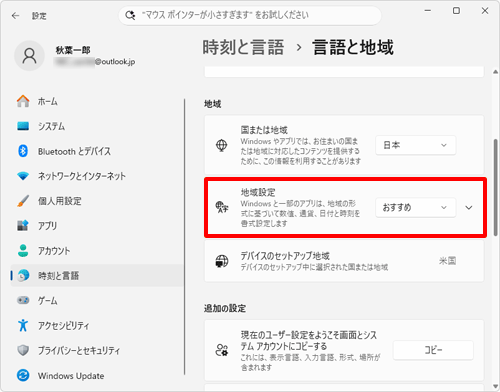The width and height of the screenshot is (500, 392).
Task: Click the ネットワーク wifi icon
Action: tap(23, 176)
